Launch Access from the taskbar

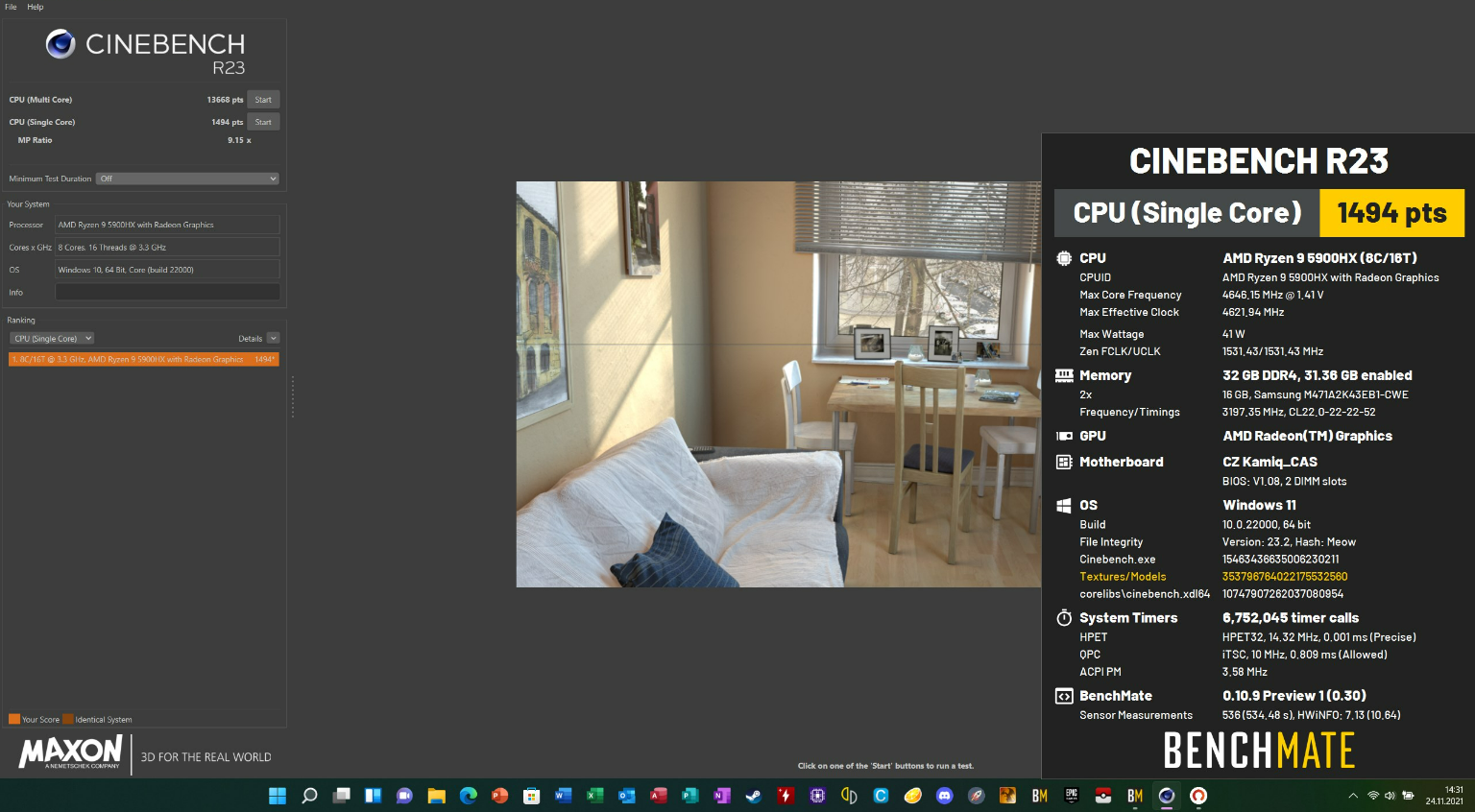pyautogui.click(x=658, y=796)
